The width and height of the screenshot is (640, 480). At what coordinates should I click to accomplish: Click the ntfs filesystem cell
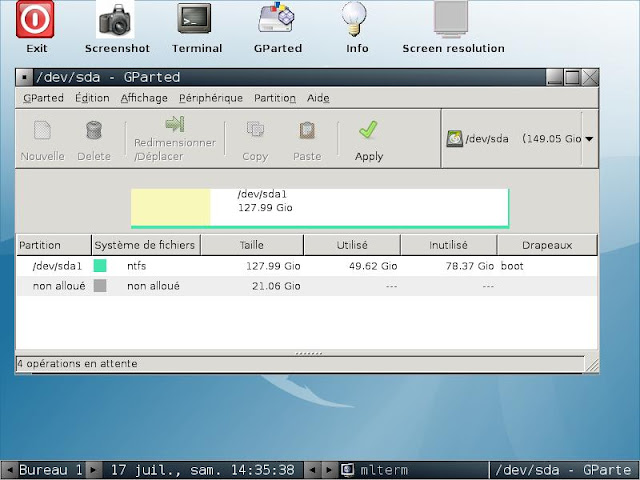(x=136, y=266)
